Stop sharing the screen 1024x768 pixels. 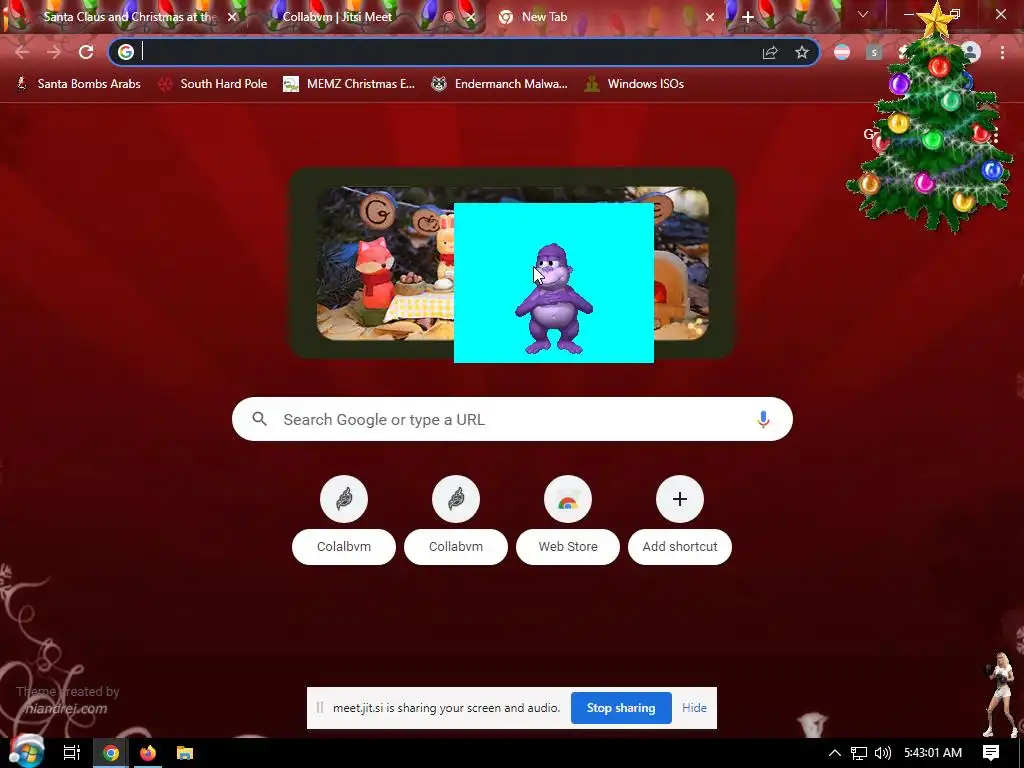(621, 708)
